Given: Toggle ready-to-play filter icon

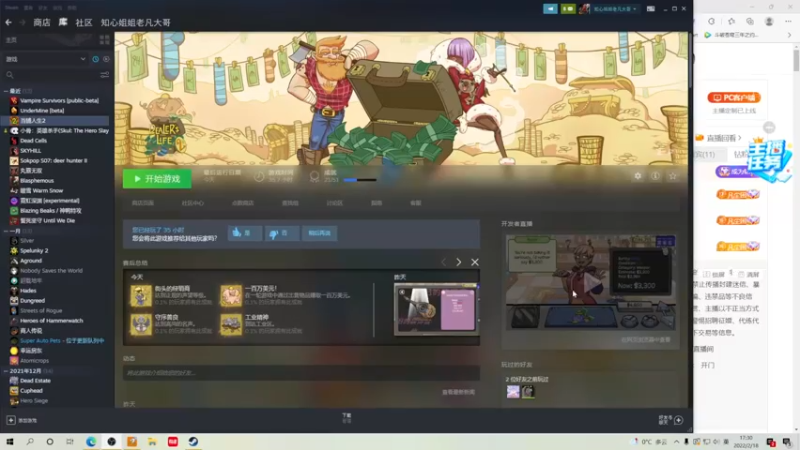Looking at the screenshot, I should (106, 59).
